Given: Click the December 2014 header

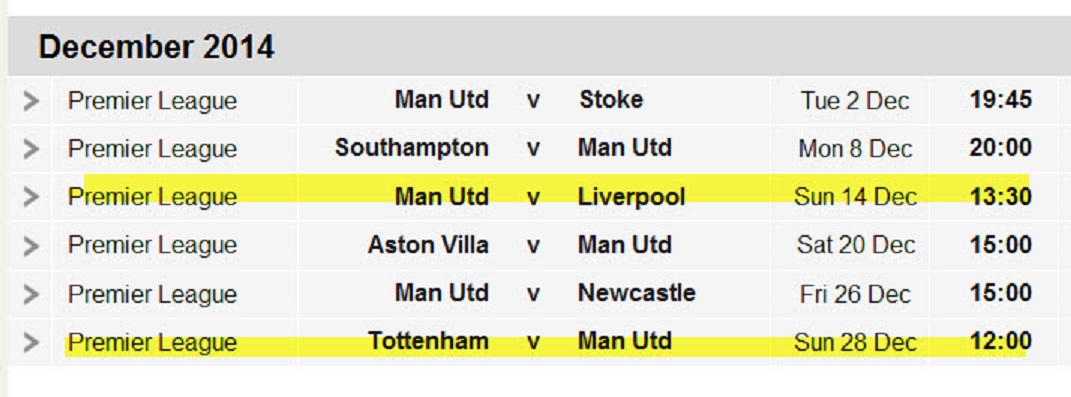Looking at the screenshot, I should coord(156,47).
